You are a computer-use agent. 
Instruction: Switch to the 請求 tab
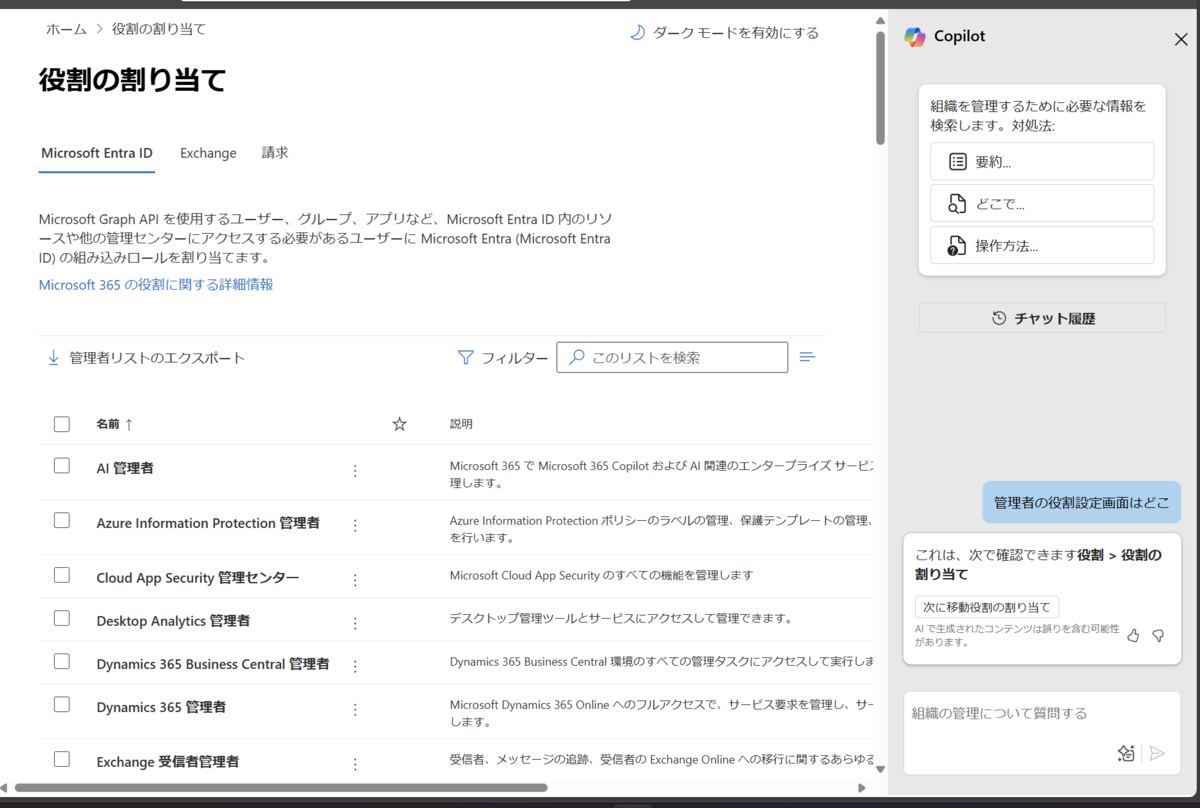[275, 153]
